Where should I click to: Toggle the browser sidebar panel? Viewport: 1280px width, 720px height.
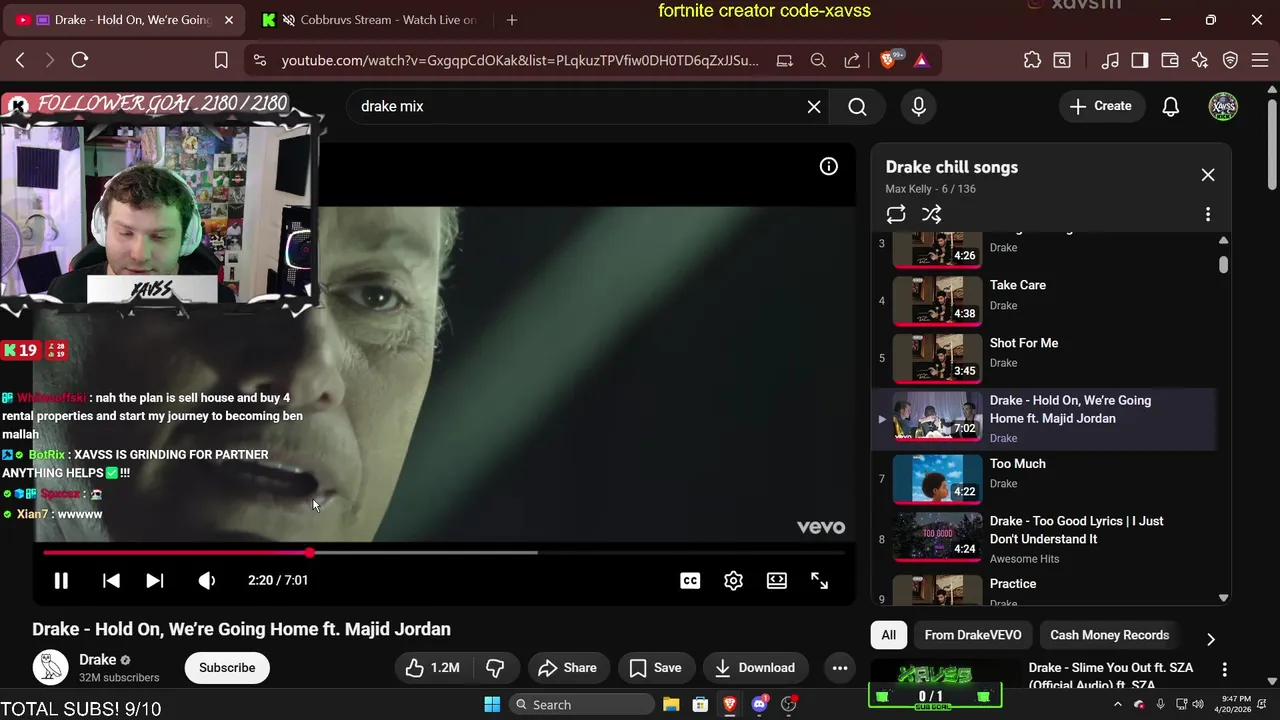click(x=1139, y=60)
